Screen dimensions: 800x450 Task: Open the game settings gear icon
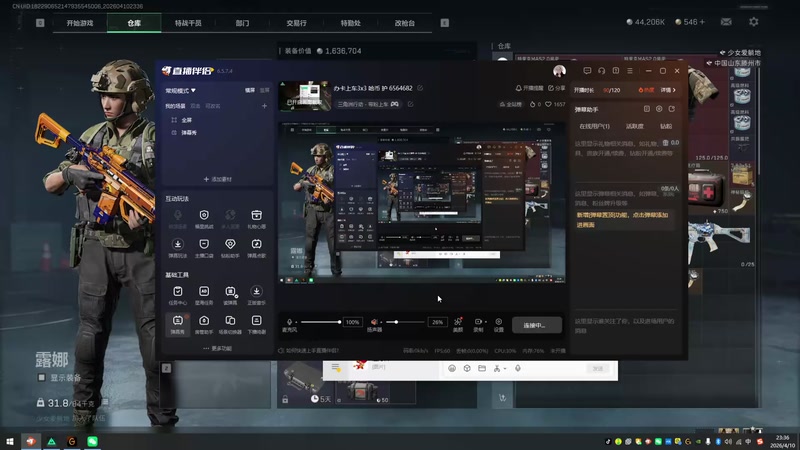click(x=754, y=22)
